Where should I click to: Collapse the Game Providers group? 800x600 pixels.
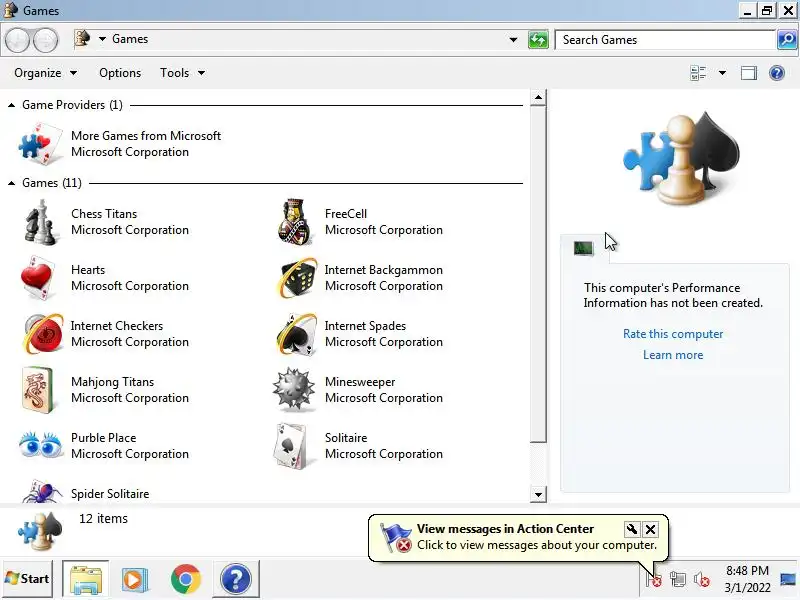click(11, 105)
